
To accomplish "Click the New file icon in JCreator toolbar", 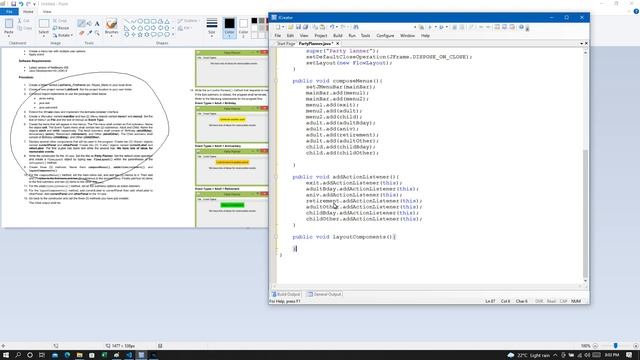I will pyautogui.click(x=278, y=27).
